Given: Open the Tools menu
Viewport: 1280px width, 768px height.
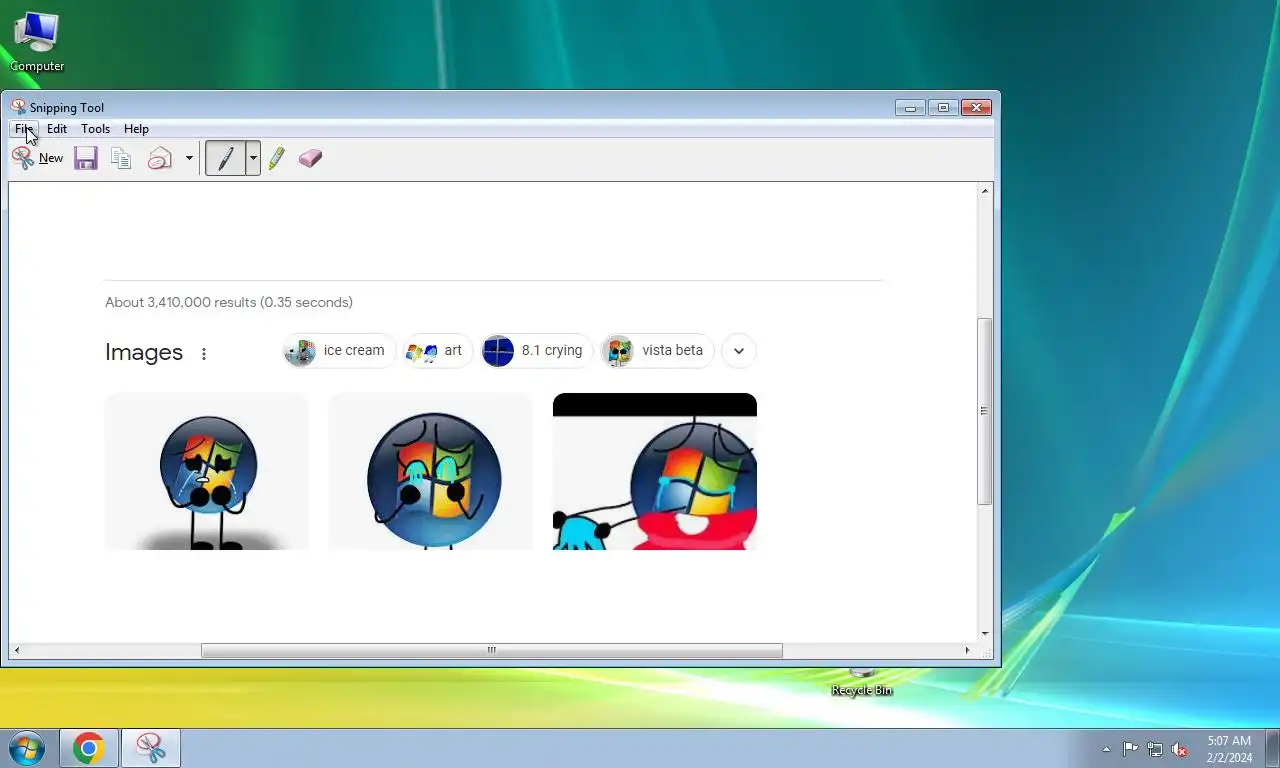Looking at the screenshot, I should pyautogui.click(x=95, y=129).
